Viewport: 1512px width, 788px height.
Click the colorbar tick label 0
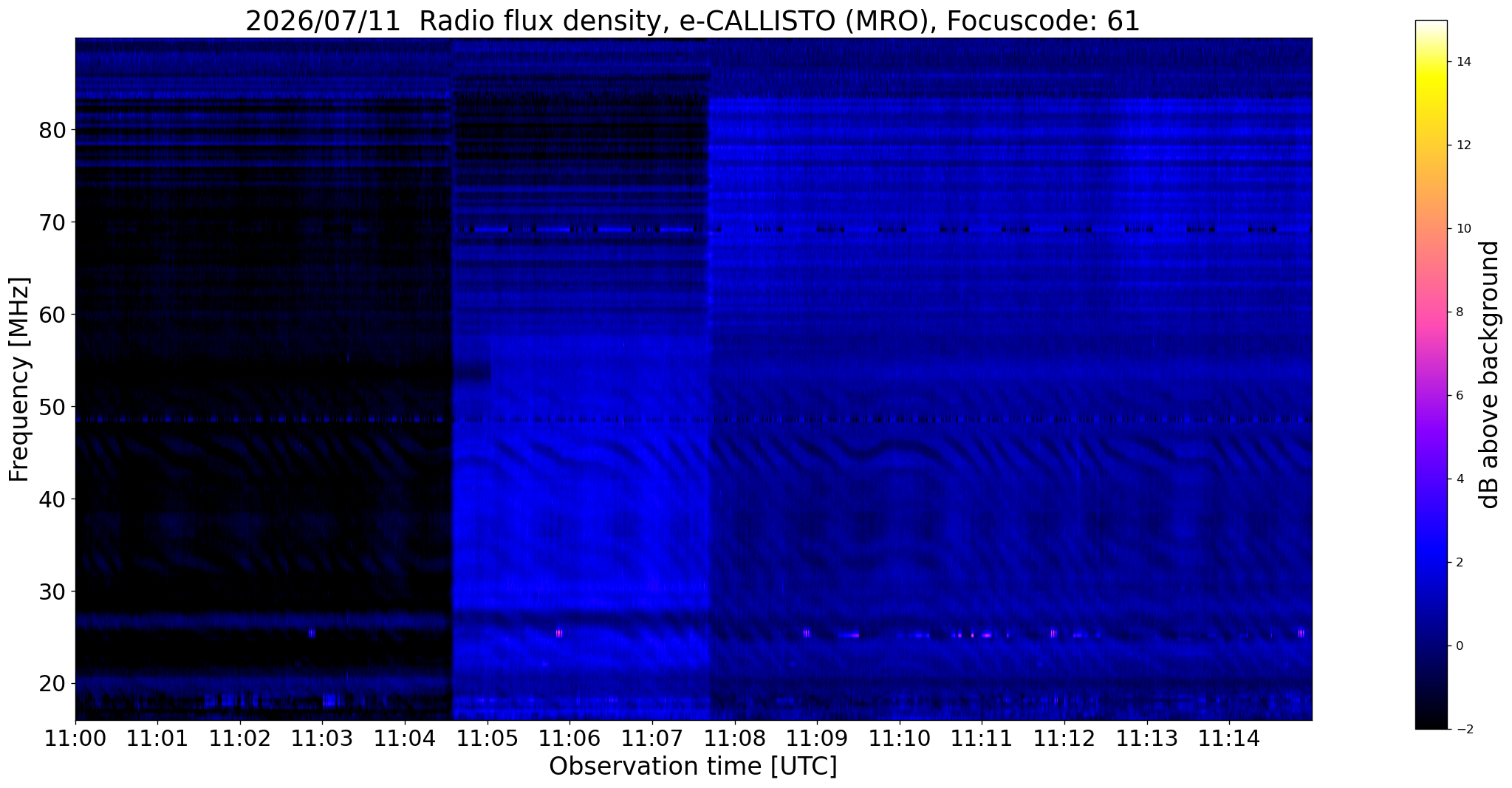pyautogui.click(x=1460, y=646)
